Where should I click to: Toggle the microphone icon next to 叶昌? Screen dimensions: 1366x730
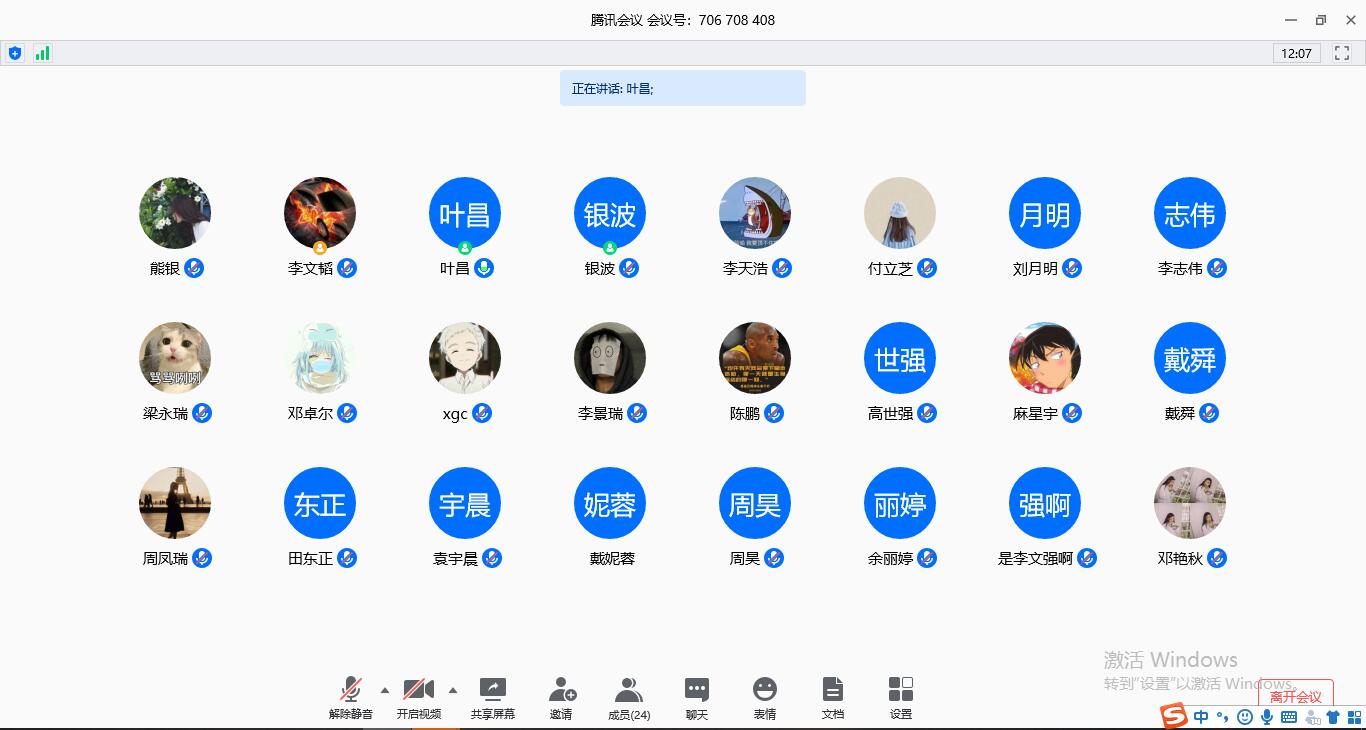pos(484,268)
